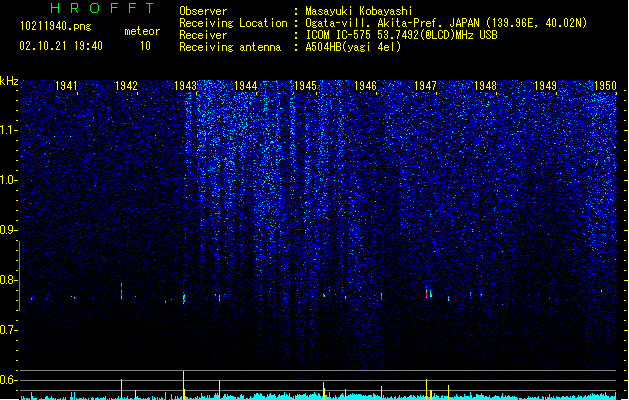This screenshot has width=629, height=400.
Task: Click the 1947 time marker
Action: click(425, 86)
